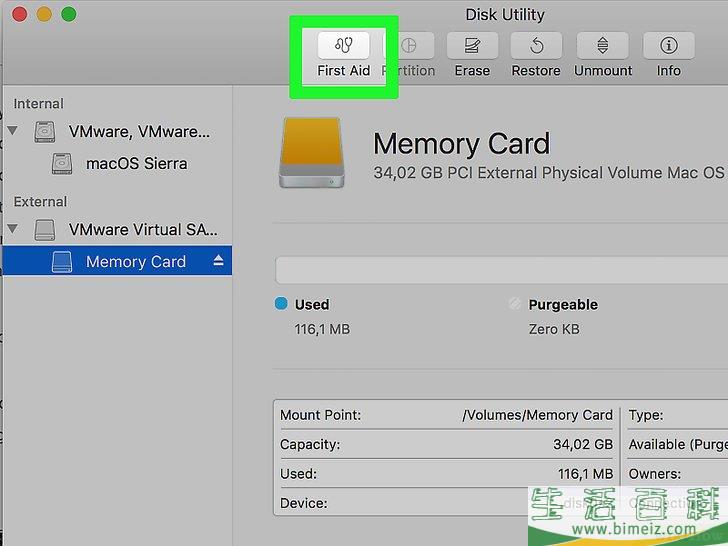This screenshot has width=728, height=546.
Task: Click the Memory Card sidebar drive icon
Action: click(x=62, y=262)
